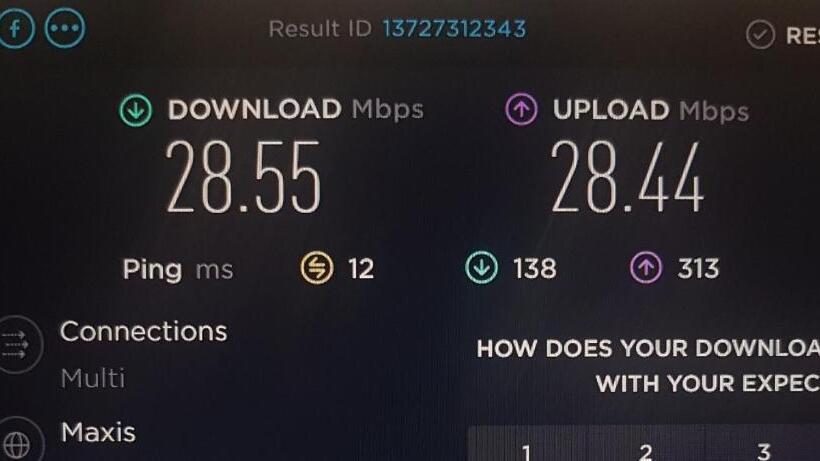
Task: Rate download expectation as 1
Action: (x=527, y=452)
